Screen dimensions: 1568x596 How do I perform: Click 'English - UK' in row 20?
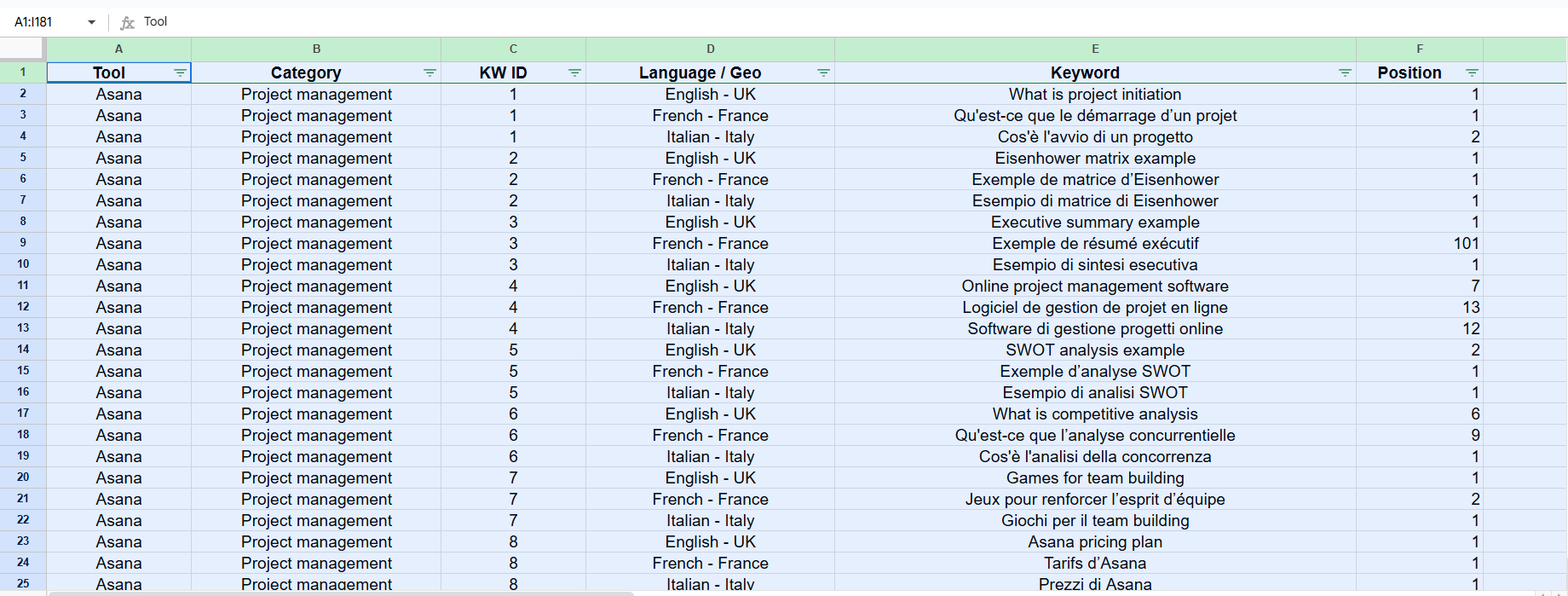pyautogui.click(x=710, y=477)
